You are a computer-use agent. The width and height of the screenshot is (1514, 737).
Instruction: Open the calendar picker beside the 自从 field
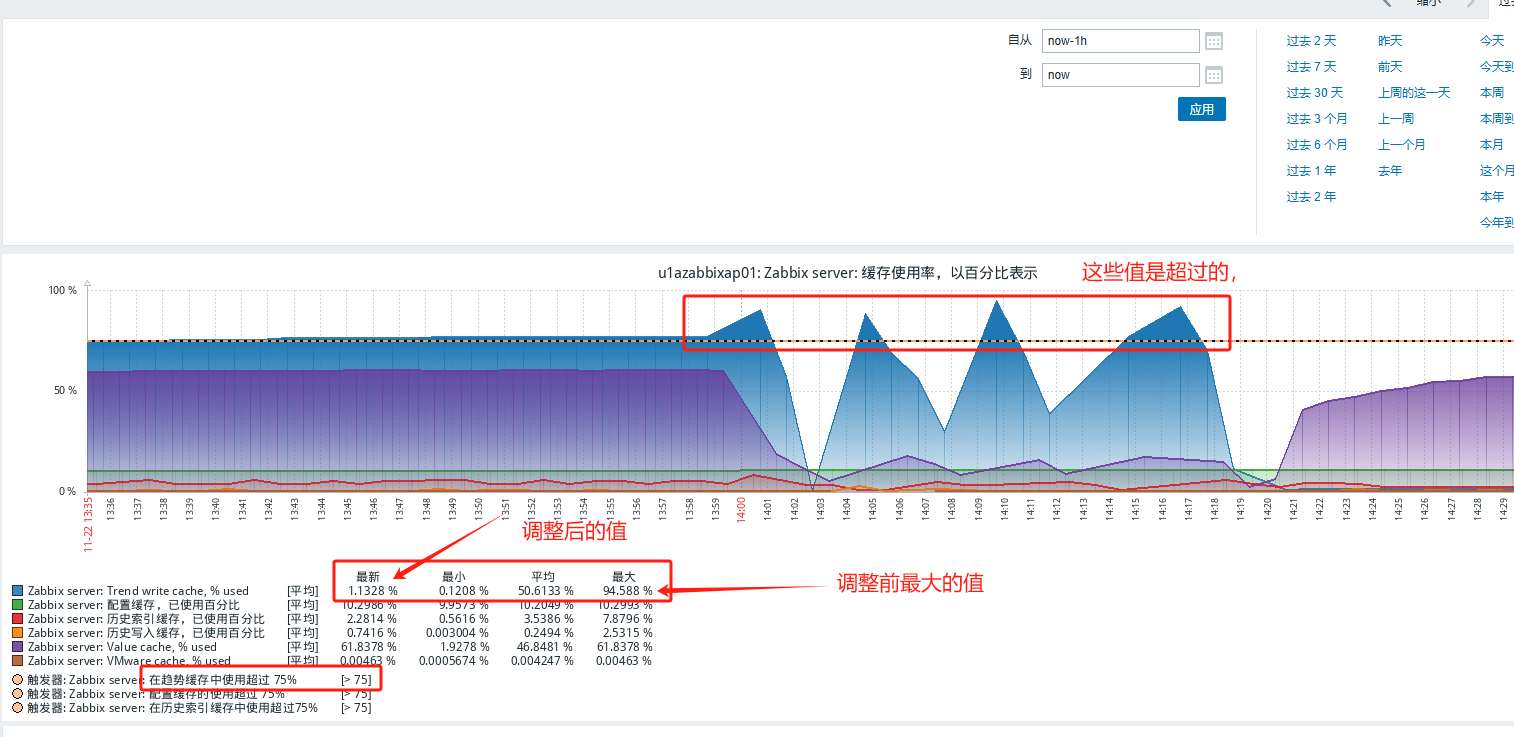click(1214, 41)
